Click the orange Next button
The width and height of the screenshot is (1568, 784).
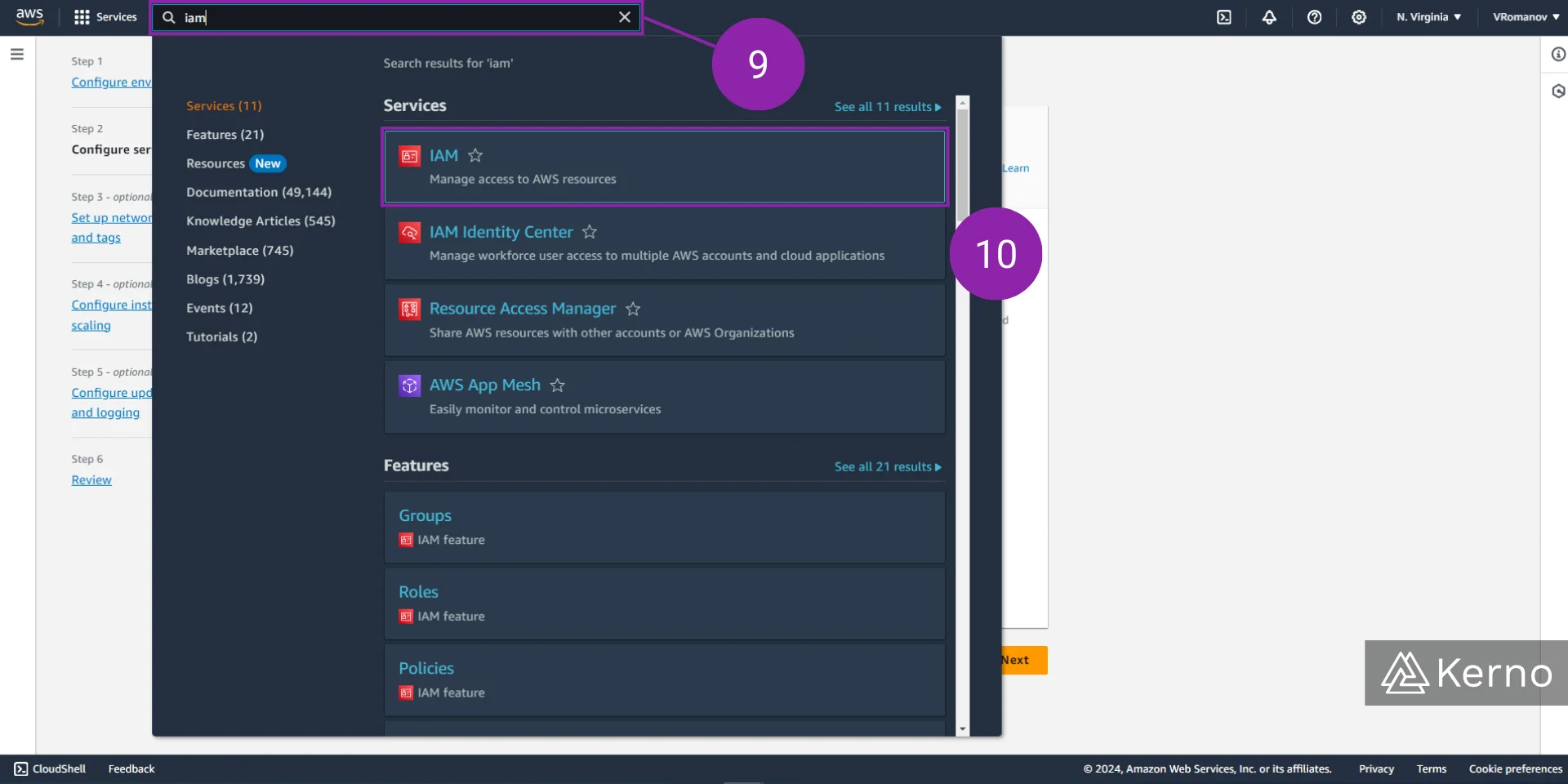(1024, 660)
